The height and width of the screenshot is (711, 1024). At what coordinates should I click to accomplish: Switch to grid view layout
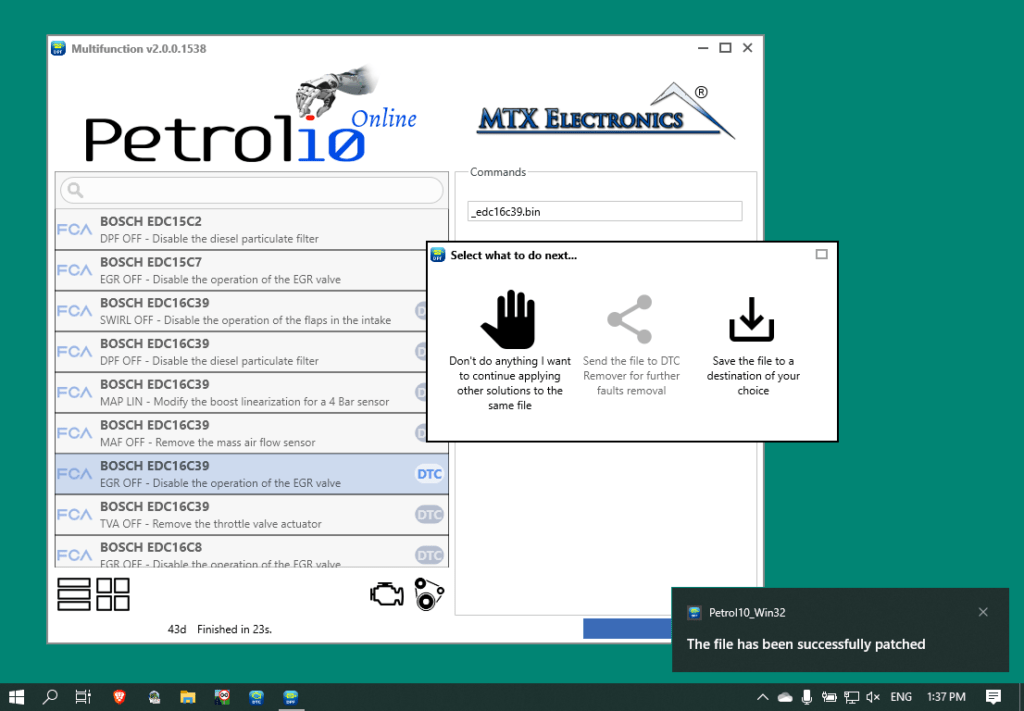113,594
